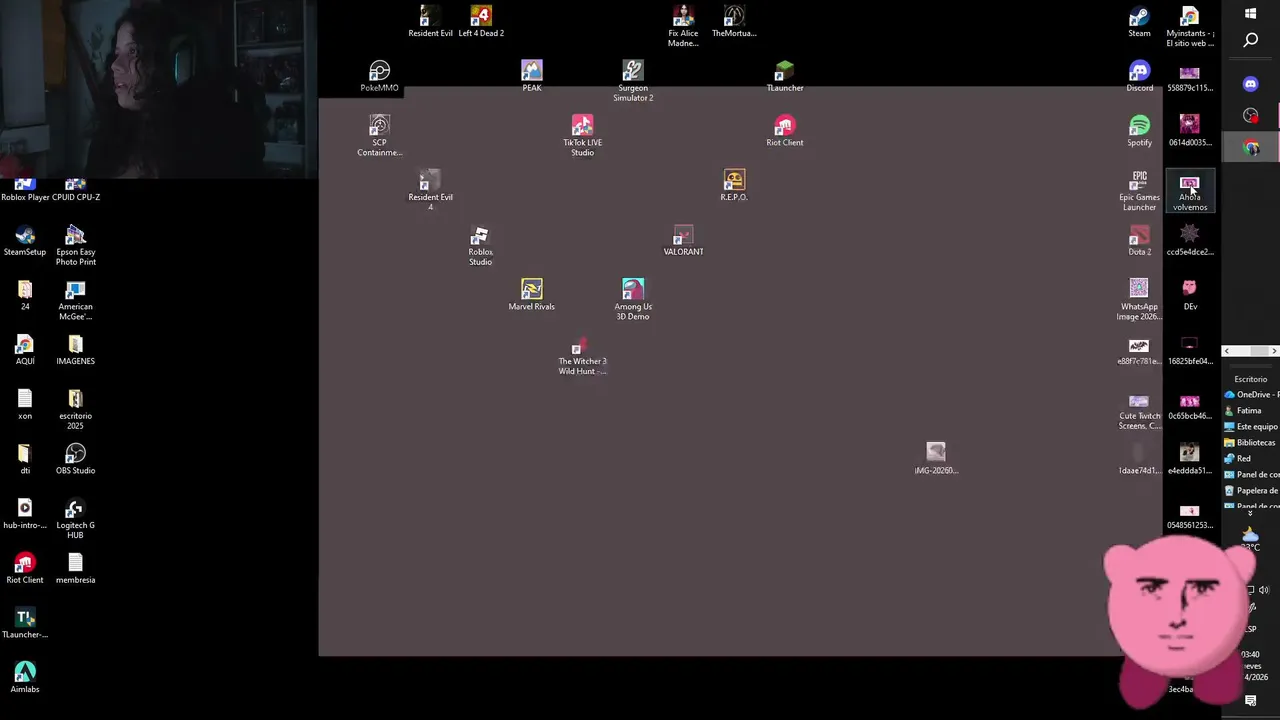This screenshot has width=1280, height=720.
Task: Open the Aimlabs shortcut
Action: [x=25, y=678]
